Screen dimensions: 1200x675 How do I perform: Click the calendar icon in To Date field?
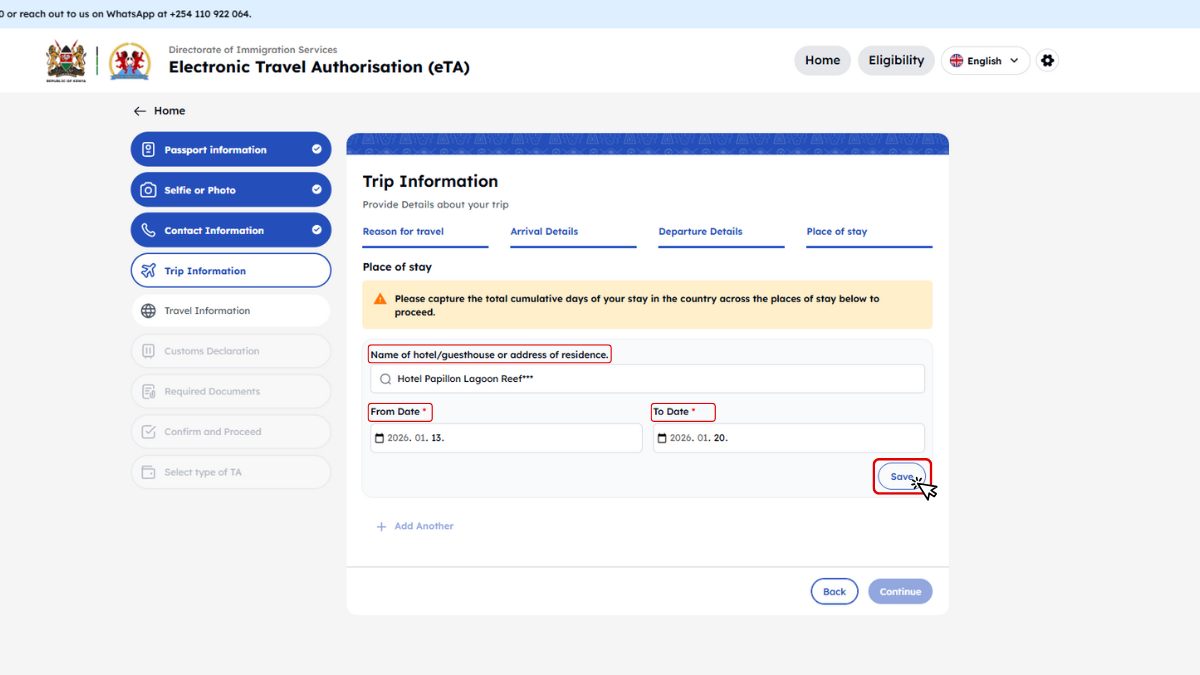[661, 438]
